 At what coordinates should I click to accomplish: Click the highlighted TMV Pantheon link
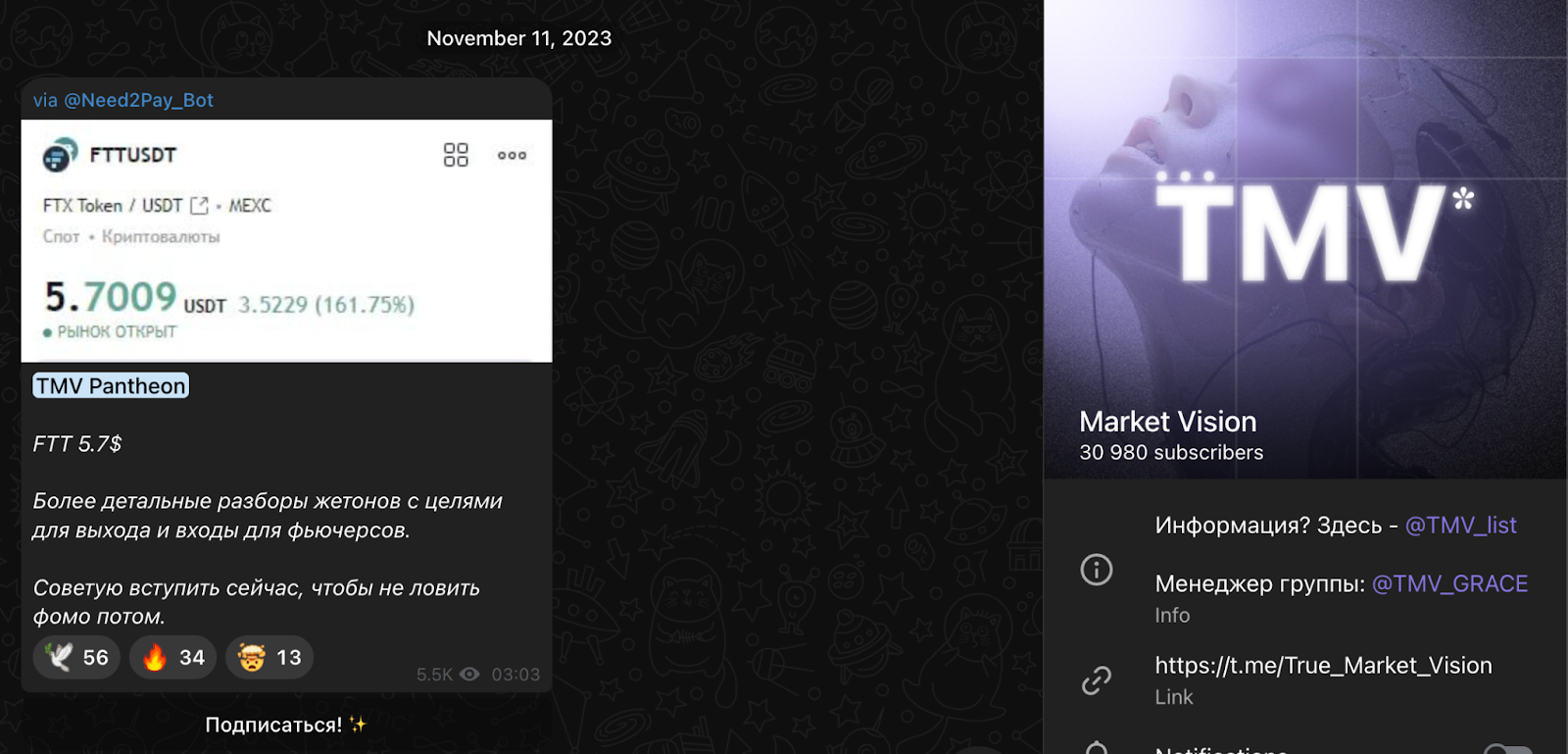pos(111,385)
